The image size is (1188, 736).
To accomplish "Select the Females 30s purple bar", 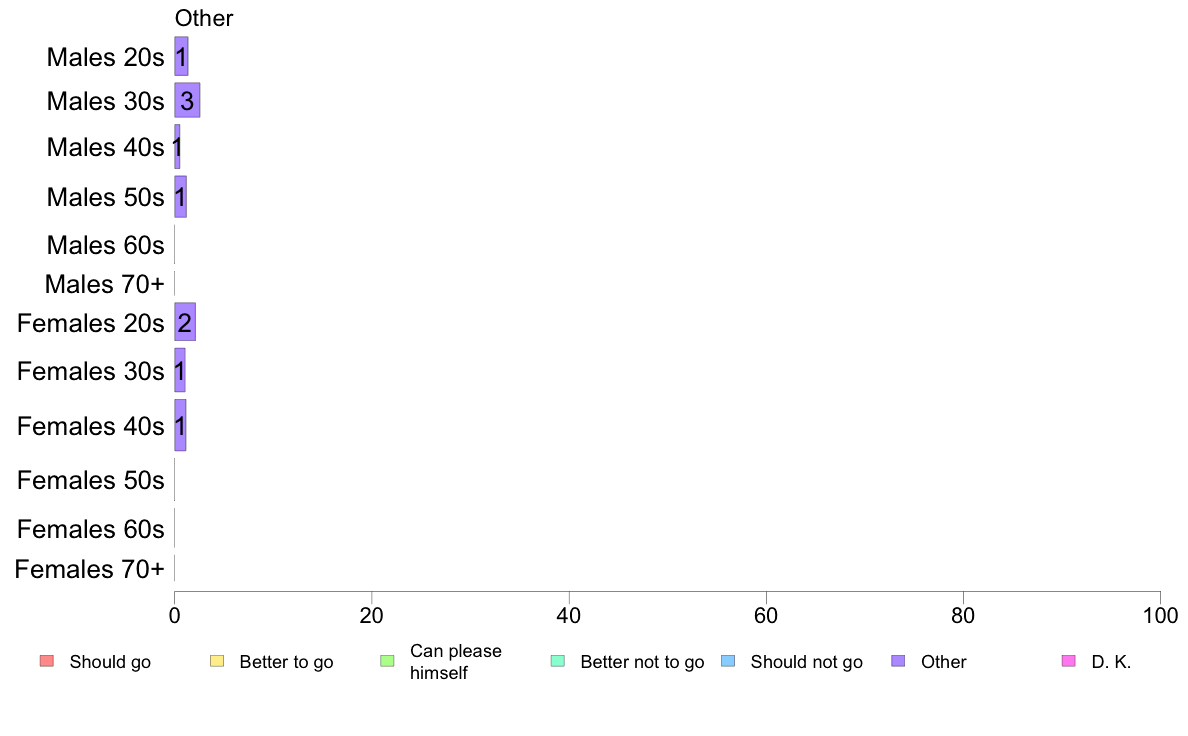I will coord(180,371).
